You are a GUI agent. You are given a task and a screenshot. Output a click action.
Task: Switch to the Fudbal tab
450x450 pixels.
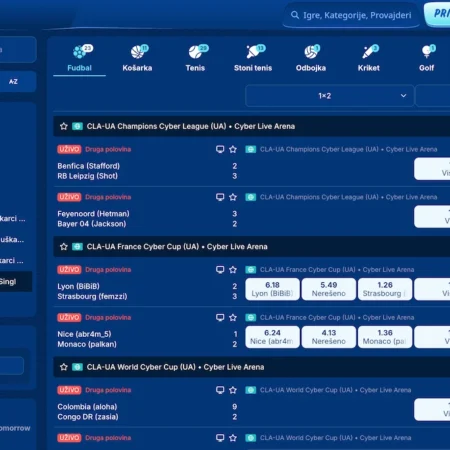(x=79, y=59)
